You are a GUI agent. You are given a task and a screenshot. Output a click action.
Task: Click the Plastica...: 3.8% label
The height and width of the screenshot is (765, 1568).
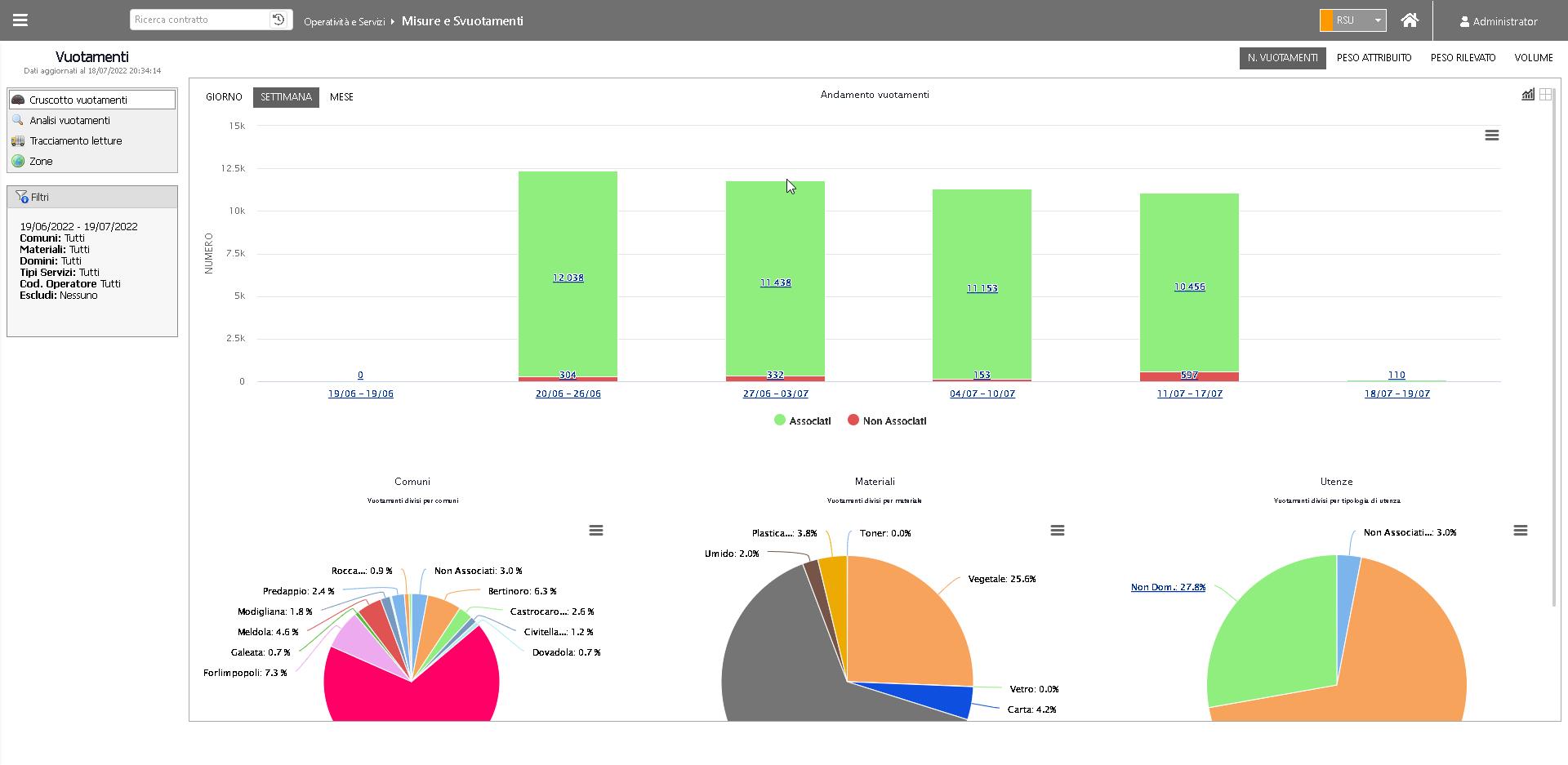784,533
